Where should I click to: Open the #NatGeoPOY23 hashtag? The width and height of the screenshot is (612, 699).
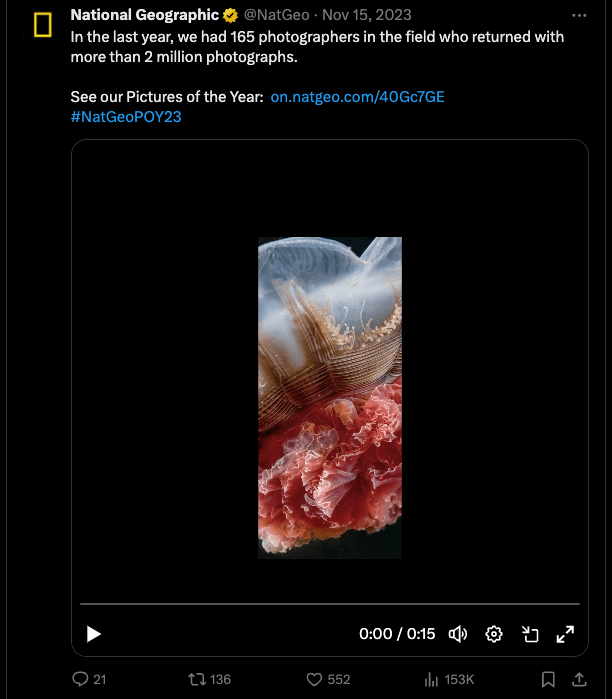[126, 117]
